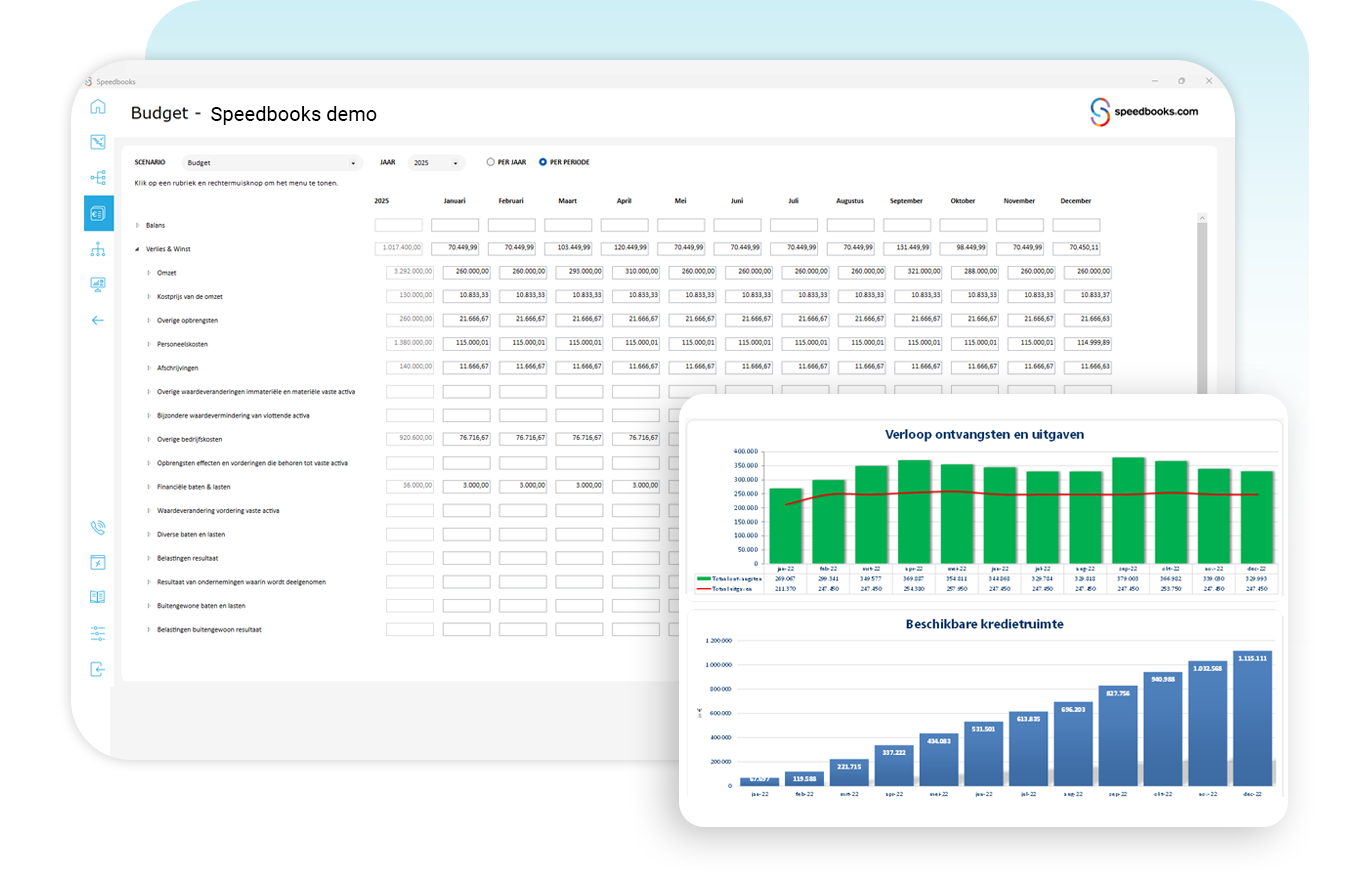Open settings sliders icon in the sidebar

[98, 633]
